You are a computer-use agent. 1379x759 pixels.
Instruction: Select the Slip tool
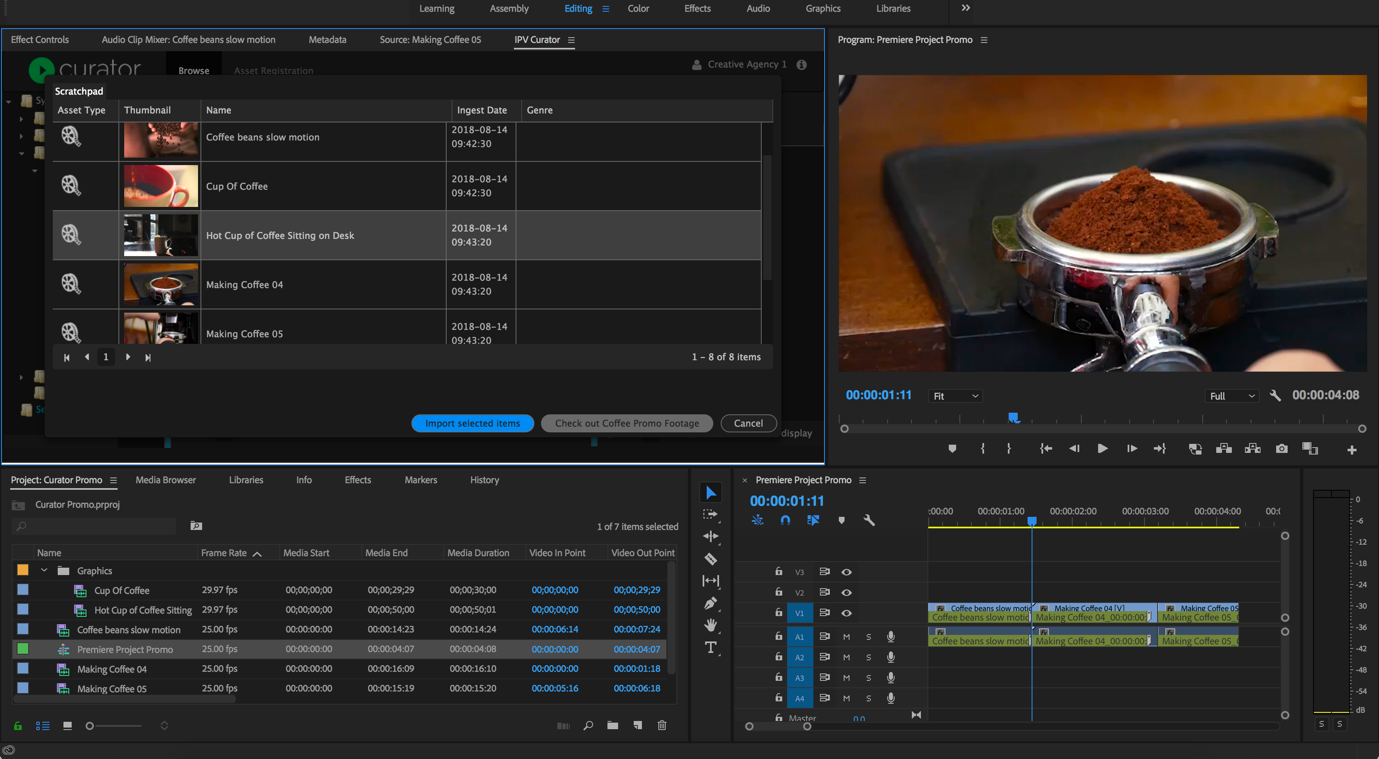click(710, 581)
